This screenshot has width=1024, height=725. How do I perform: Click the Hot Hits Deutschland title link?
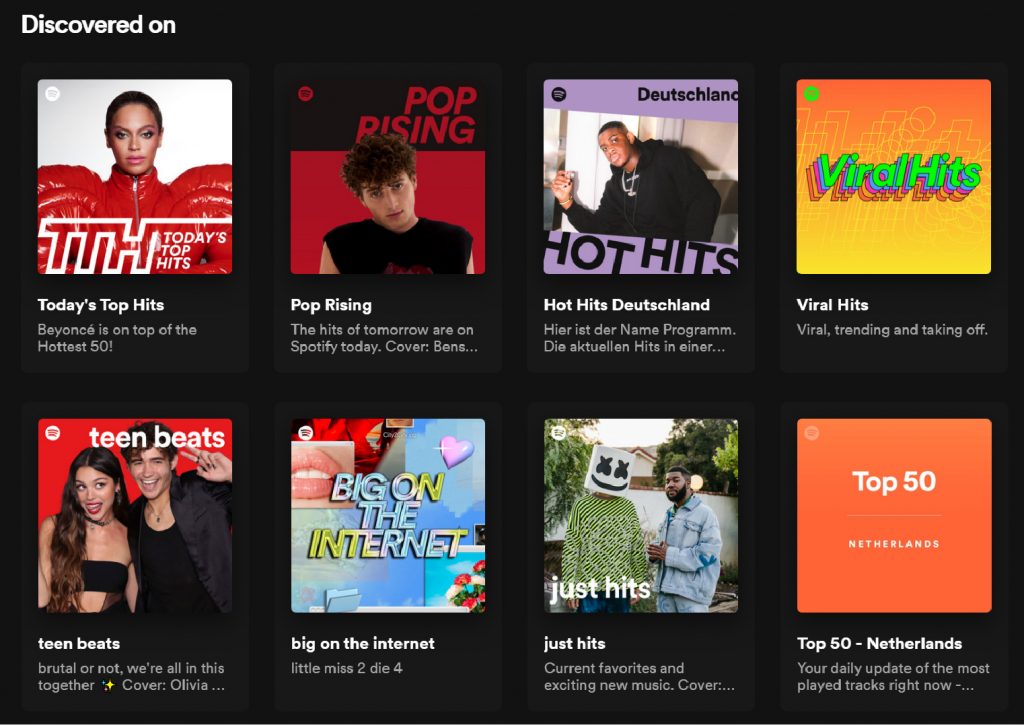click(626, 305)
